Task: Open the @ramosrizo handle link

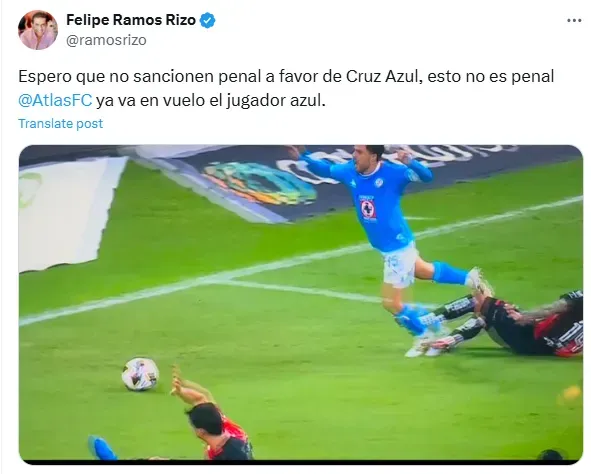Action: pyautogui.click(x=106, y=40)
